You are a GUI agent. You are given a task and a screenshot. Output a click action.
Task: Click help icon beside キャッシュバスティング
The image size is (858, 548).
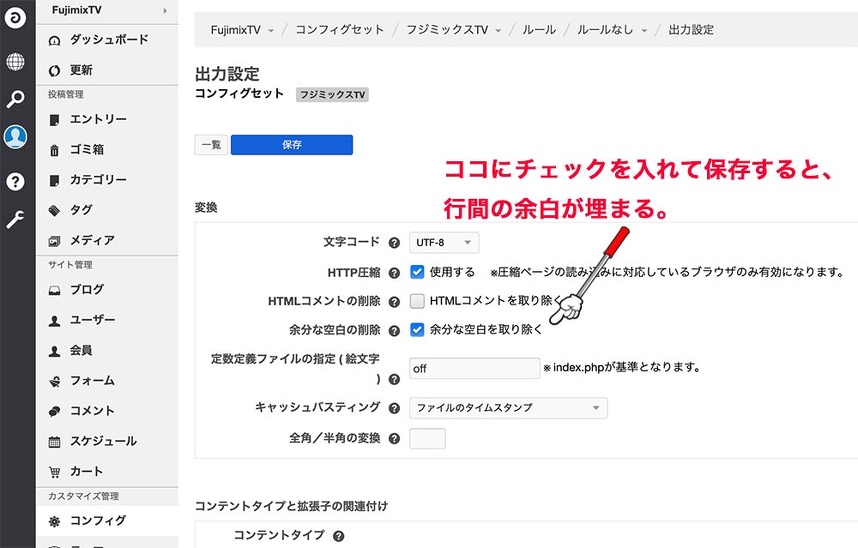[x=394, y=408]
